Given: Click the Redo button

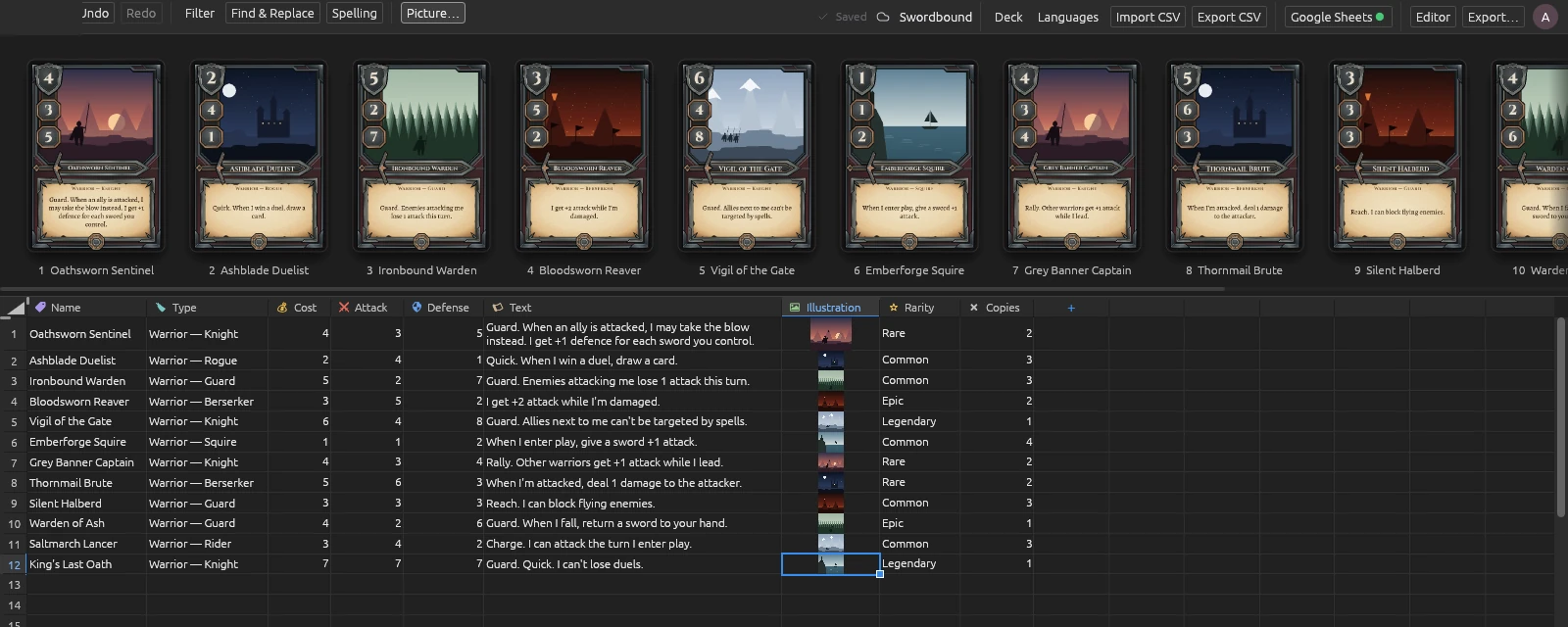Looking at the screenshot, I should coord(141,14).
